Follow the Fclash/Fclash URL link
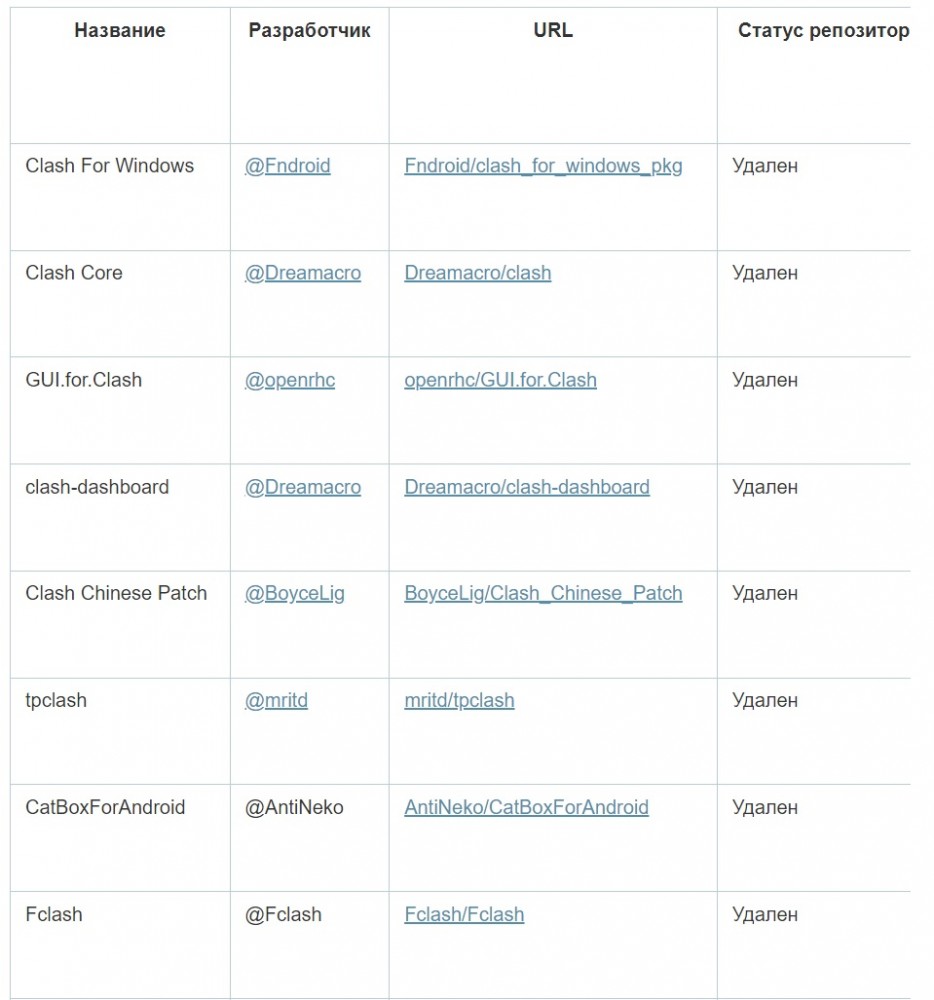Screen dimensions: 934x1000 (x=464, y=914)
